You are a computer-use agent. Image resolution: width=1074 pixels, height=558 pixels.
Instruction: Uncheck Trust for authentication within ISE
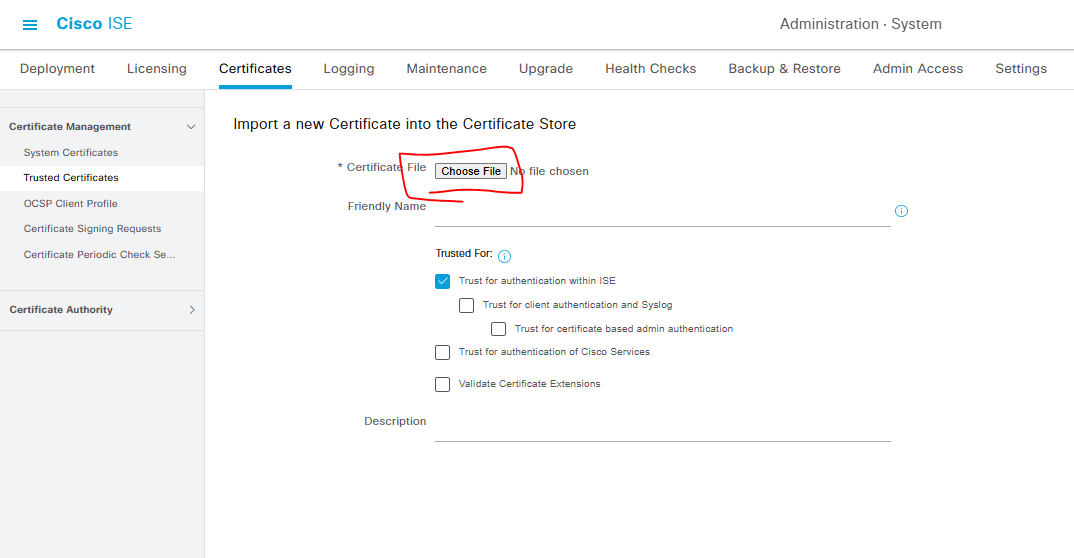[442, 281]
